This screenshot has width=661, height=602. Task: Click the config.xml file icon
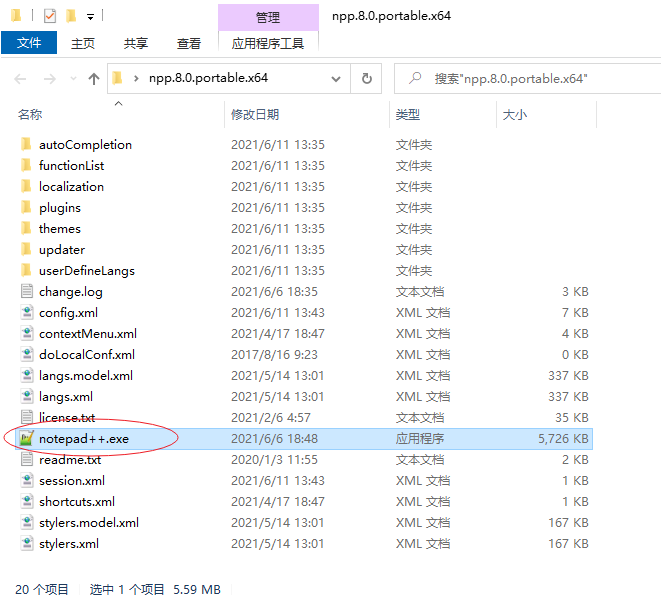point(27,313)
